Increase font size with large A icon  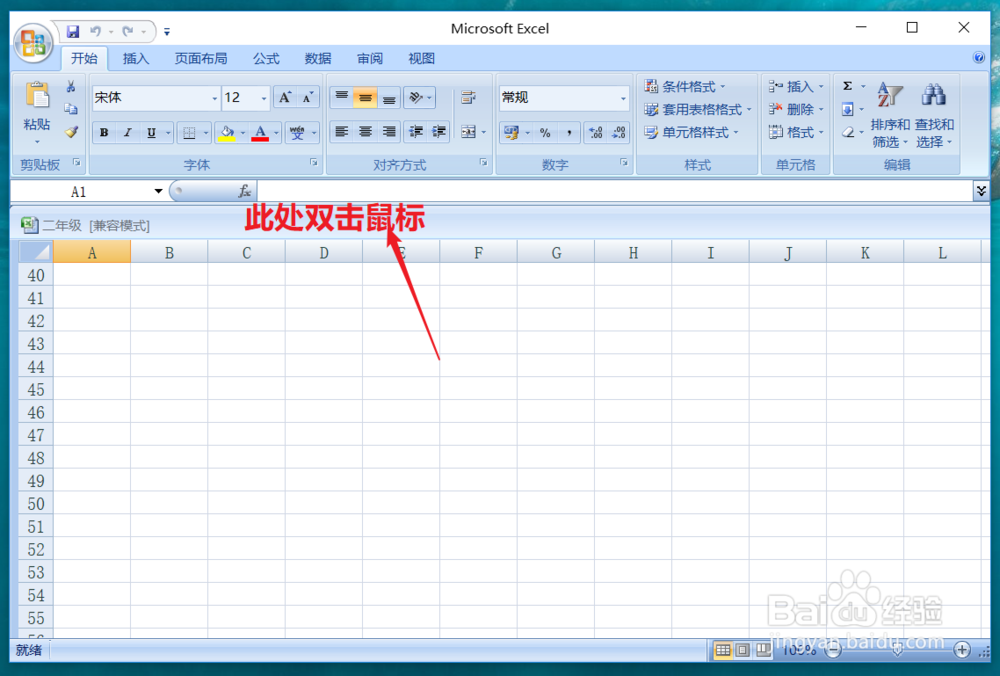pos(284,98)
